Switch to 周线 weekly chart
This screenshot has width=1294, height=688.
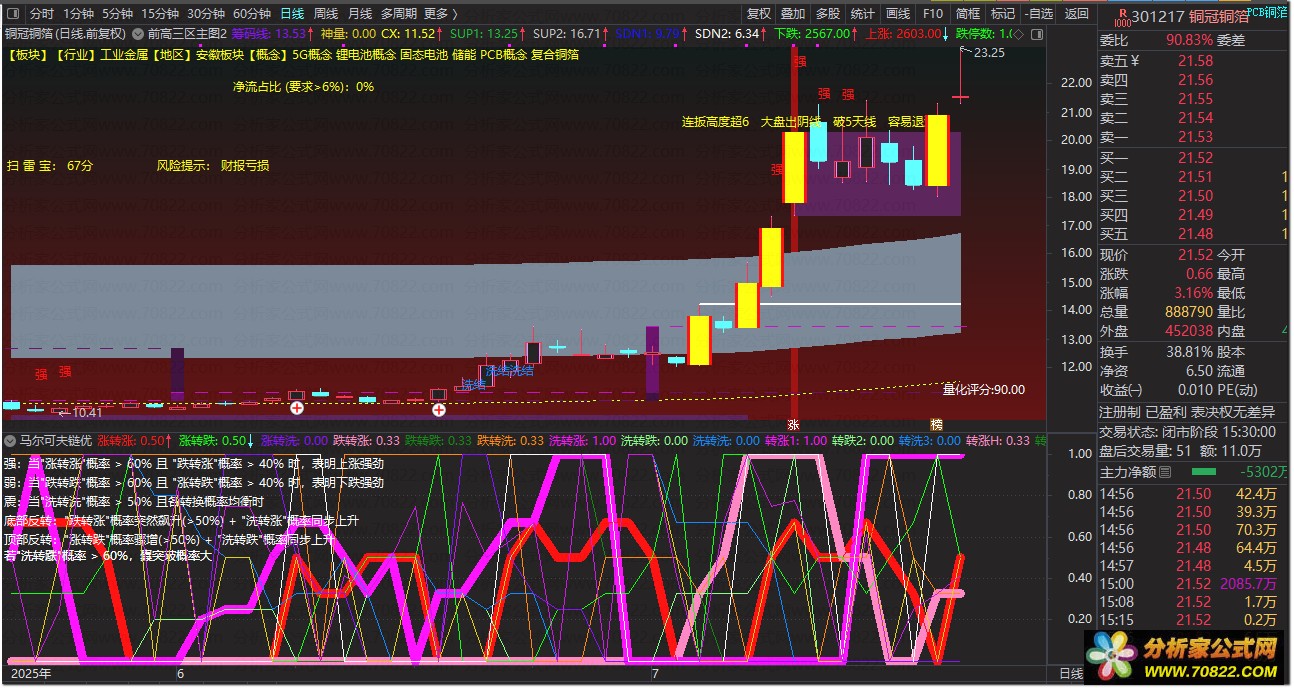click(326, 14)
